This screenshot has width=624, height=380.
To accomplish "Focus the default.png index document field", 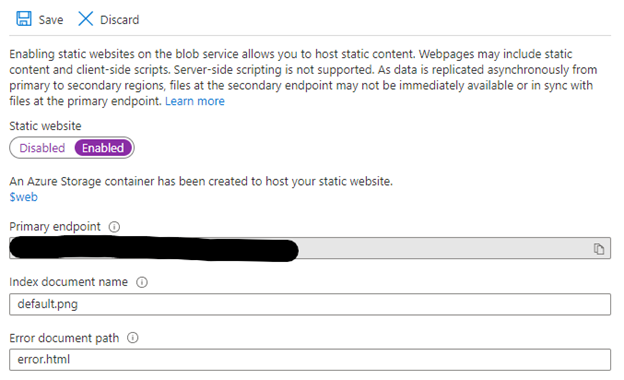I will (310, 304).
